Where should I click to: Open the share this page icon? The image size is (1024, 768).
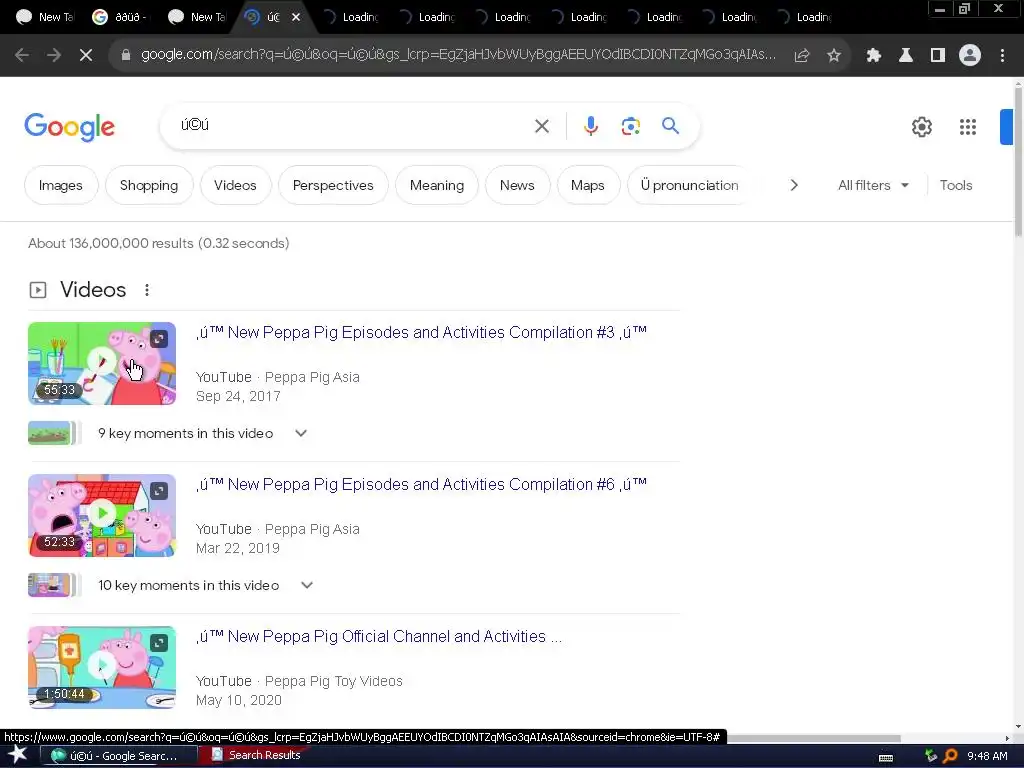[802, 56]
